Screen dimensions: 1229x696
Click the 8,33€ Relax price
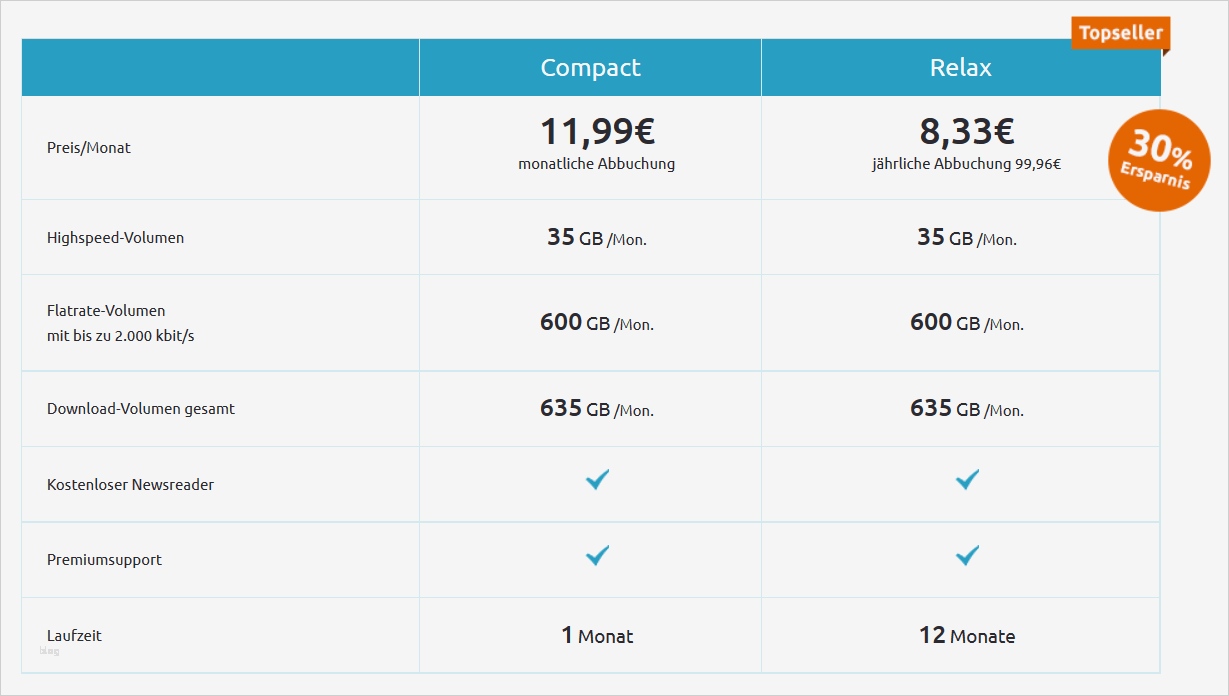[966, 131]
